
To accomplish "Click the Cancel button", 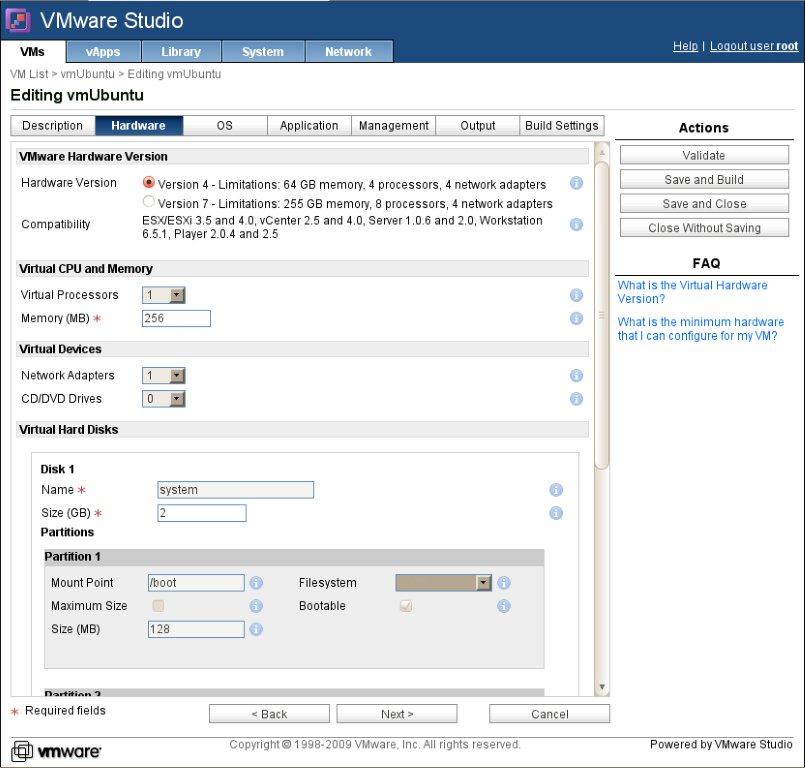I will [549, 714].
